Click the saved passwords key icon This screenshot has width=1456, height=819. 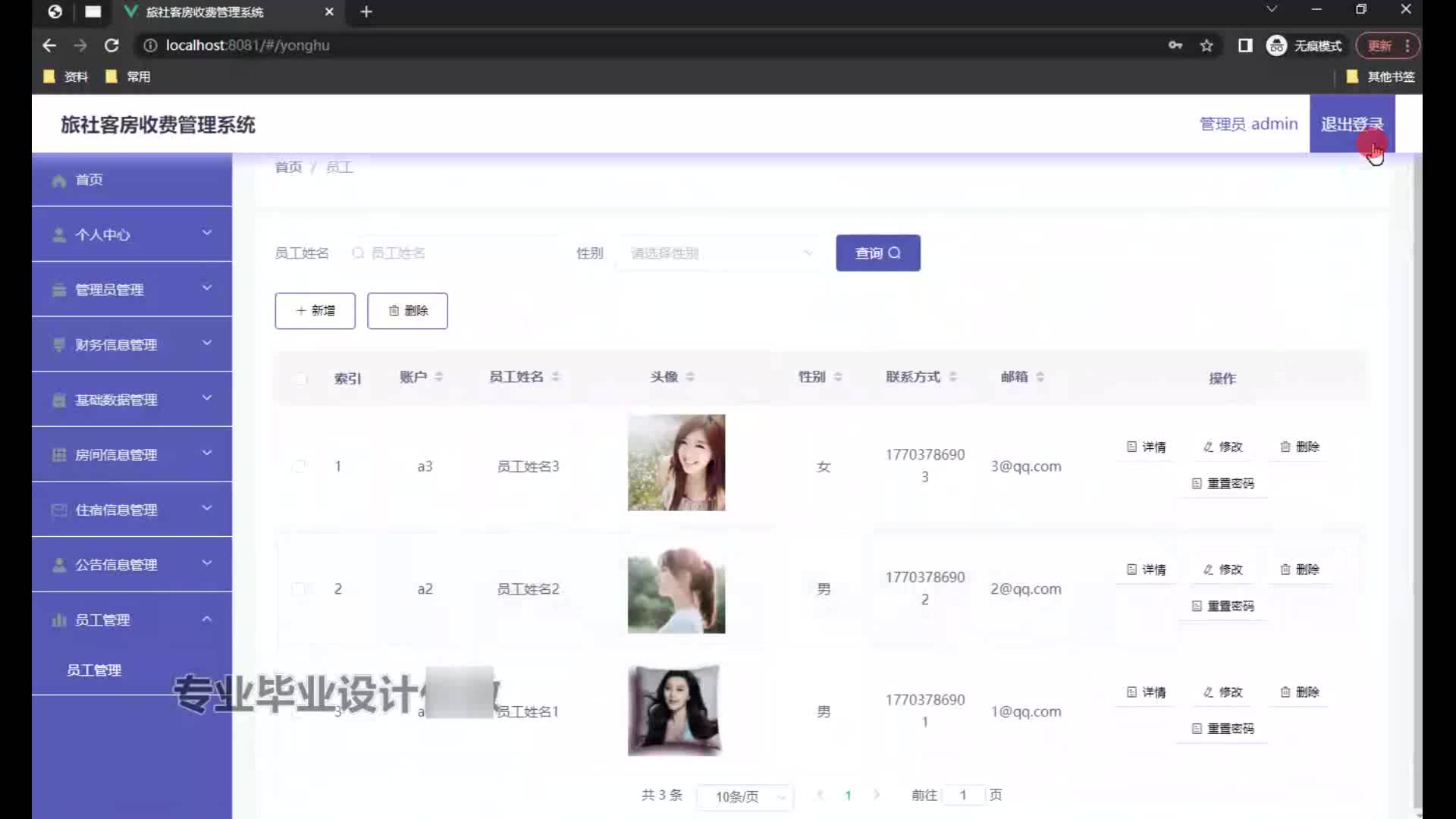pyautogui.click(x=1175, y=45)
